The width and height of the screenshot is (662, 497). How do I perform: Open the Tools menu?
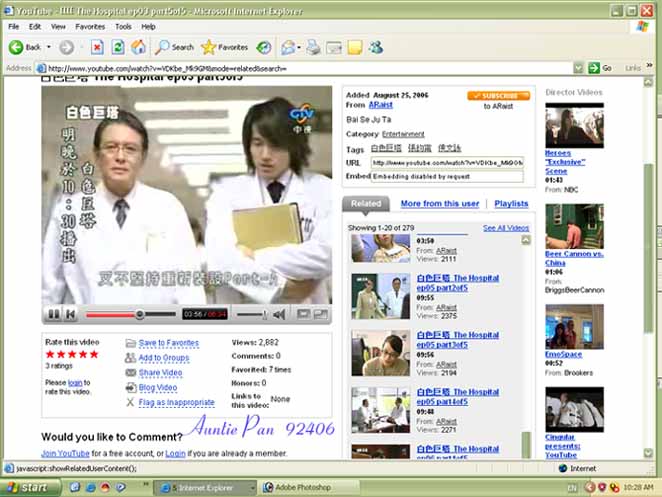click(x=123, y=27)
